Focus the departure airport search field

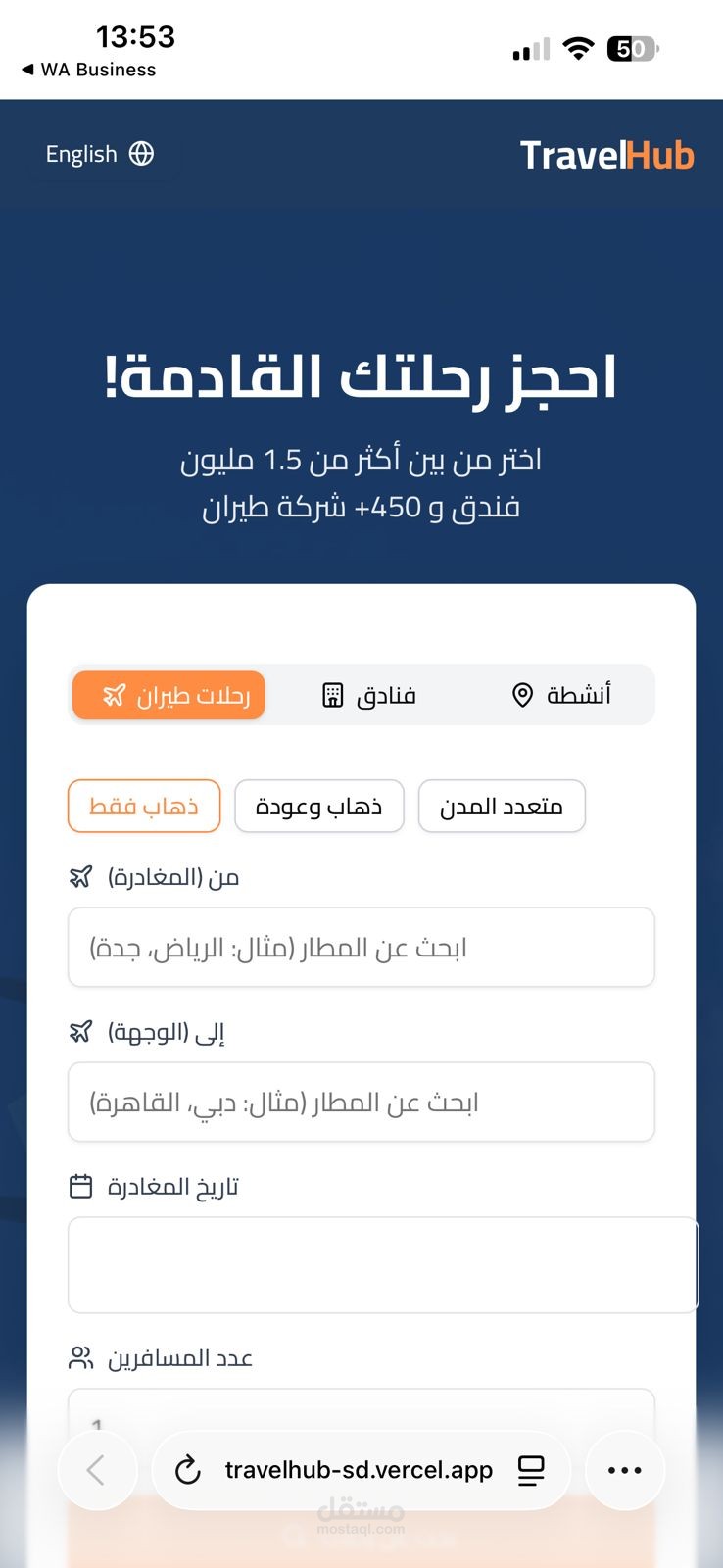coord(361,948)
